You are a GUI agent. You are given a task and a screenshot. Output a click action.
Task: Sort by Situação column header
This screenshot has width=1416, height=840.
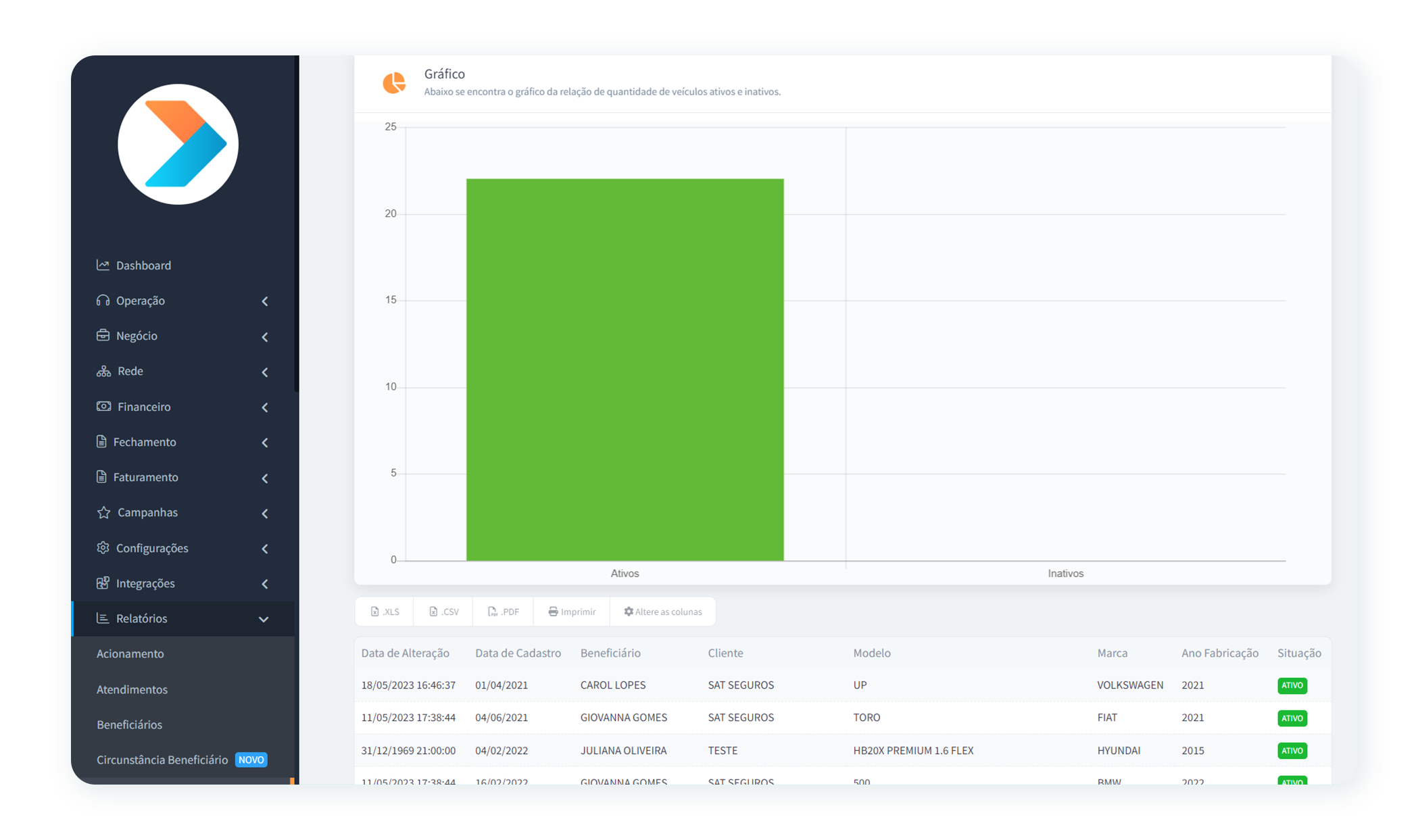click(1299, 653)
